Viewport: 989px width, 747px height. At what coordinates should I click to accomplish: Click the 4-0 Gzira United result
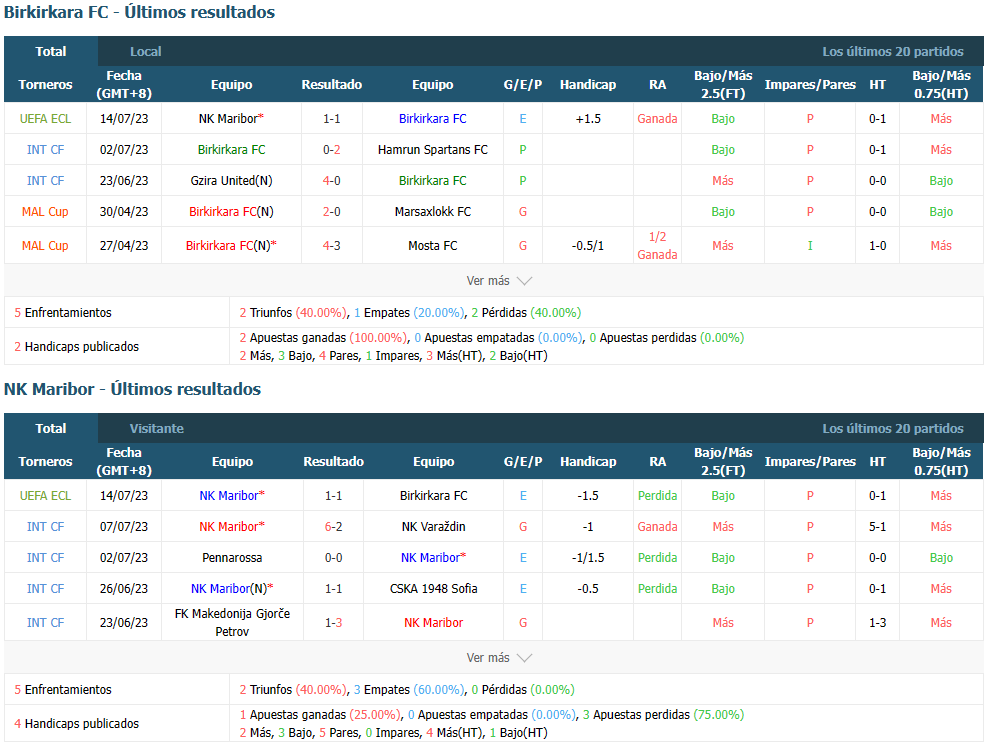pos(332,180)
